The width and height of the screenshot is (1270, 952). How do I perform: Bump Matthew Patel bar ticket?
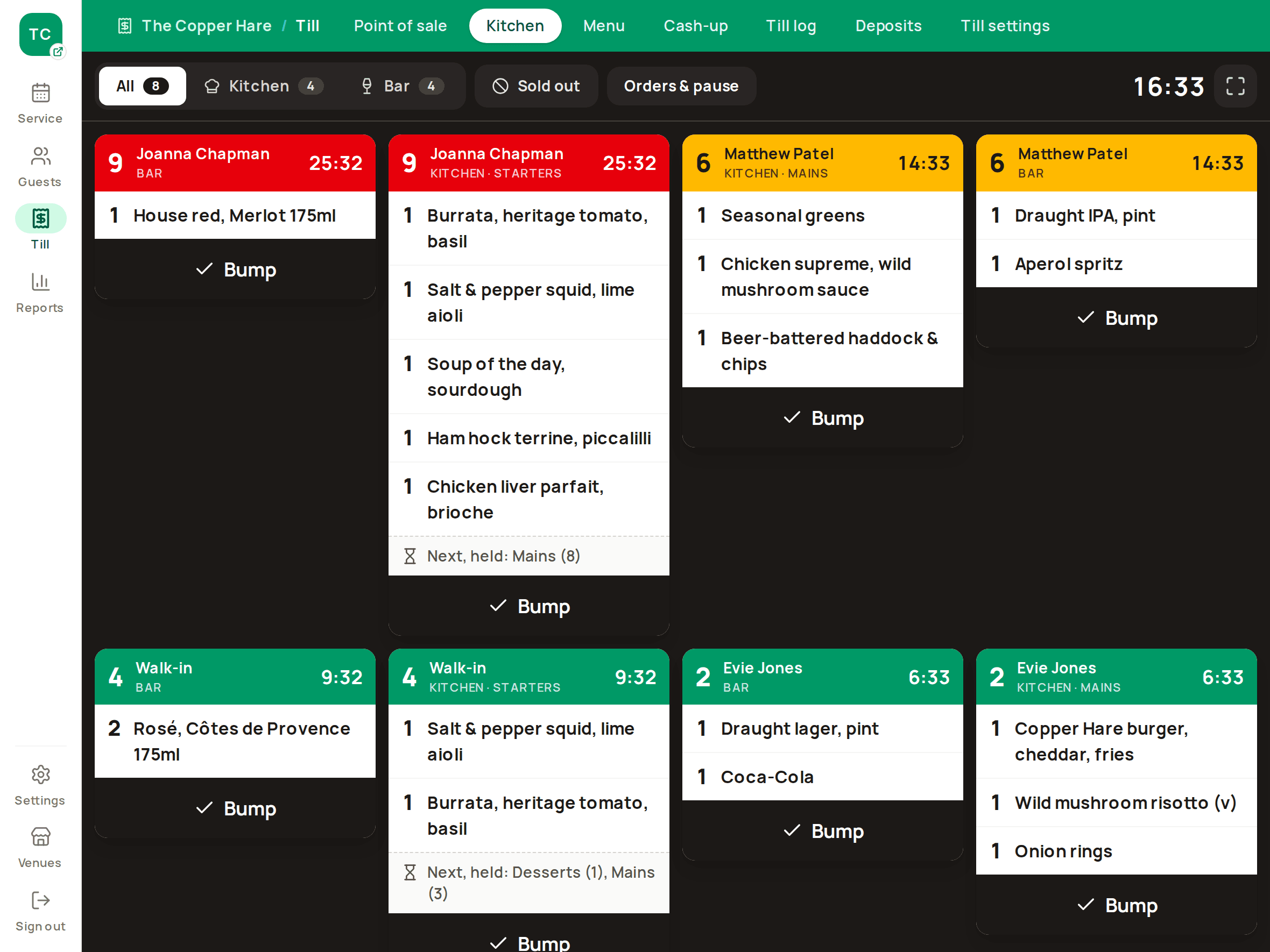1116,317
